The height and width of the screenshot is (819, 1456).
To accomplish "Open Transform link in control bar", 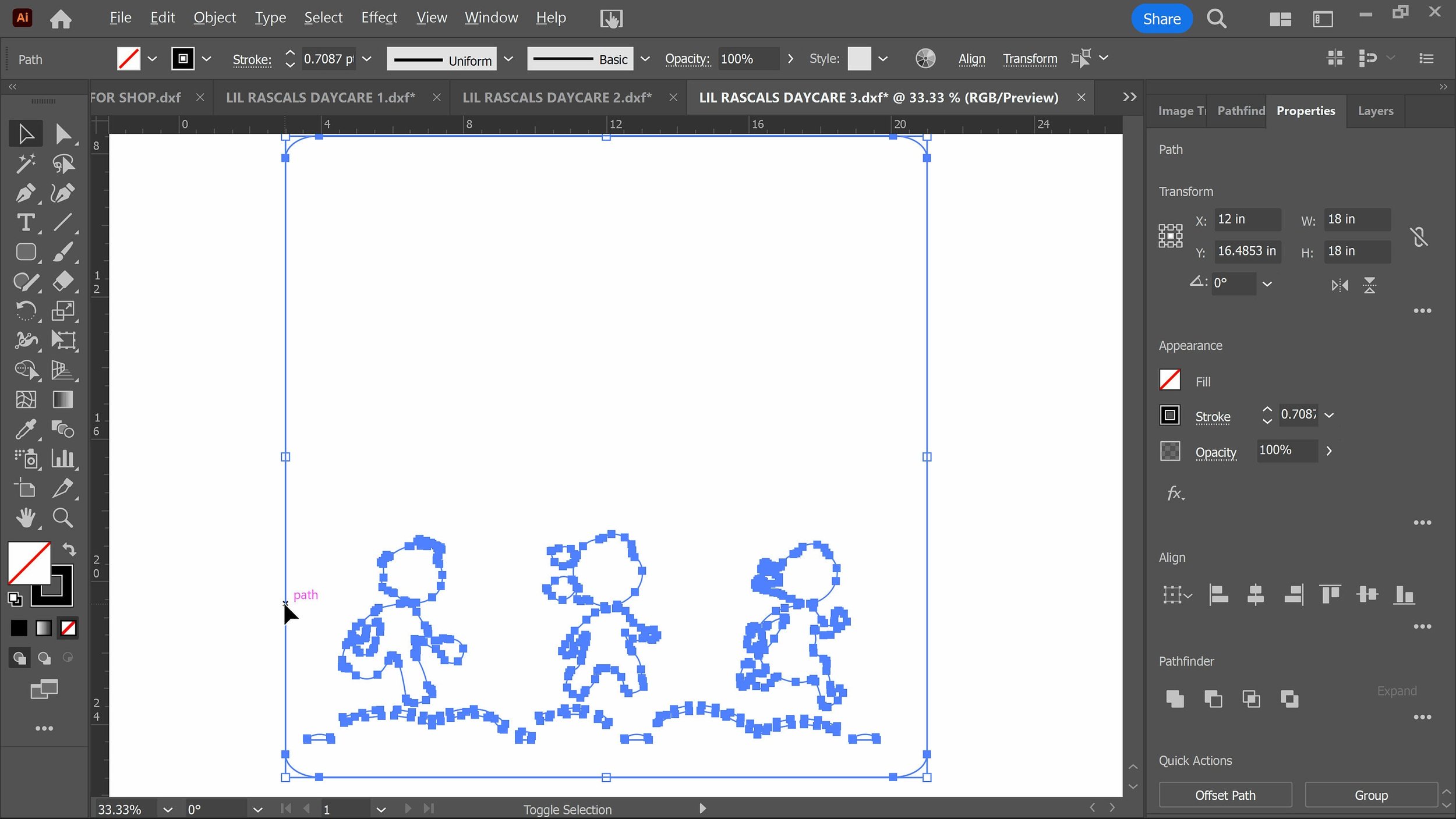I will tap(1030, 59).
